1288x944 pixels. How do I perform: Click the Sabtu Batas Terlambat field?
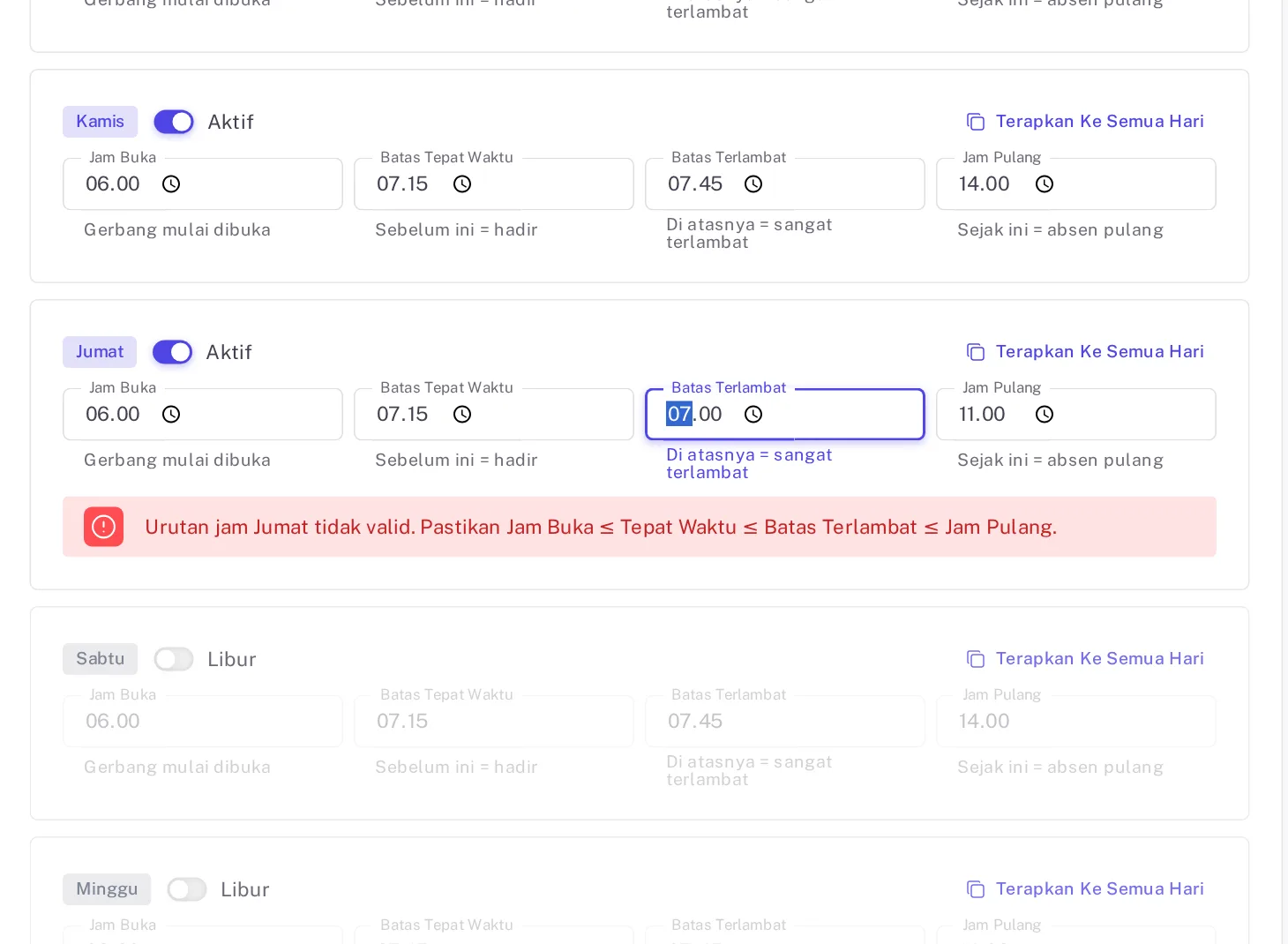tap(785, 721)
